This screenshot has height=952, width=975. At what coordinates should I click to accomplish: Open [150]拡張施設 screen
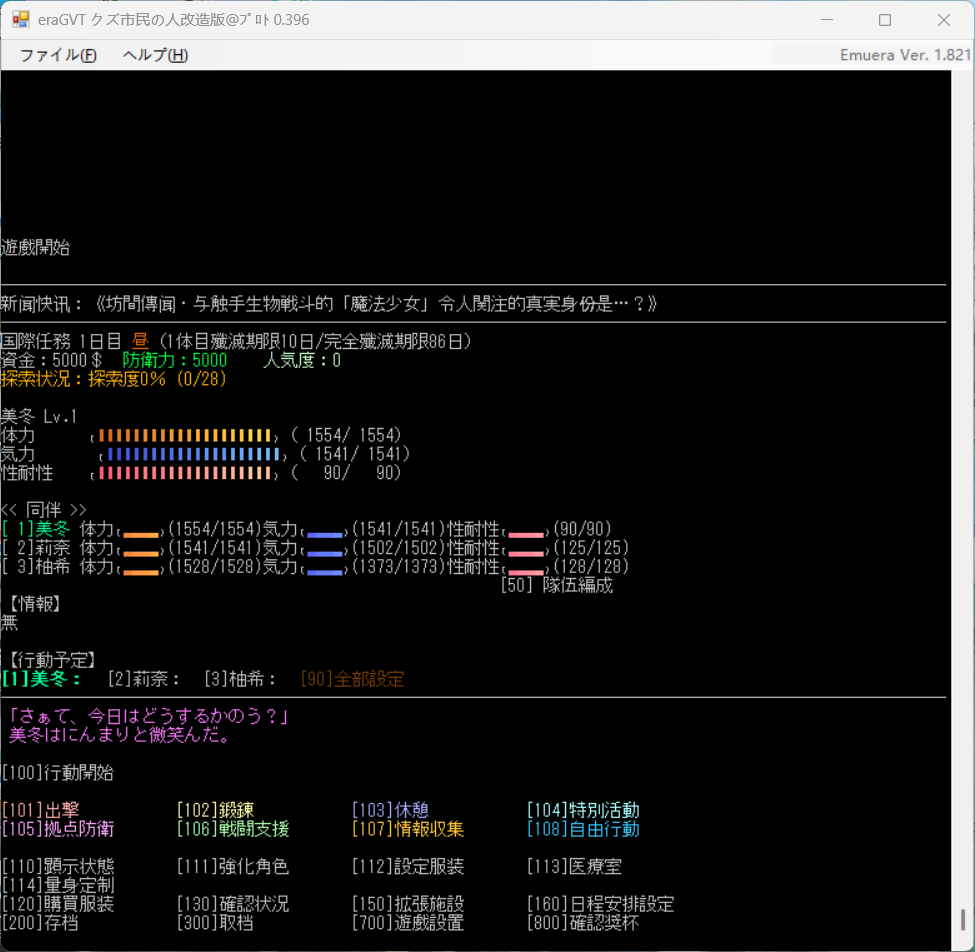click(408, 903)
